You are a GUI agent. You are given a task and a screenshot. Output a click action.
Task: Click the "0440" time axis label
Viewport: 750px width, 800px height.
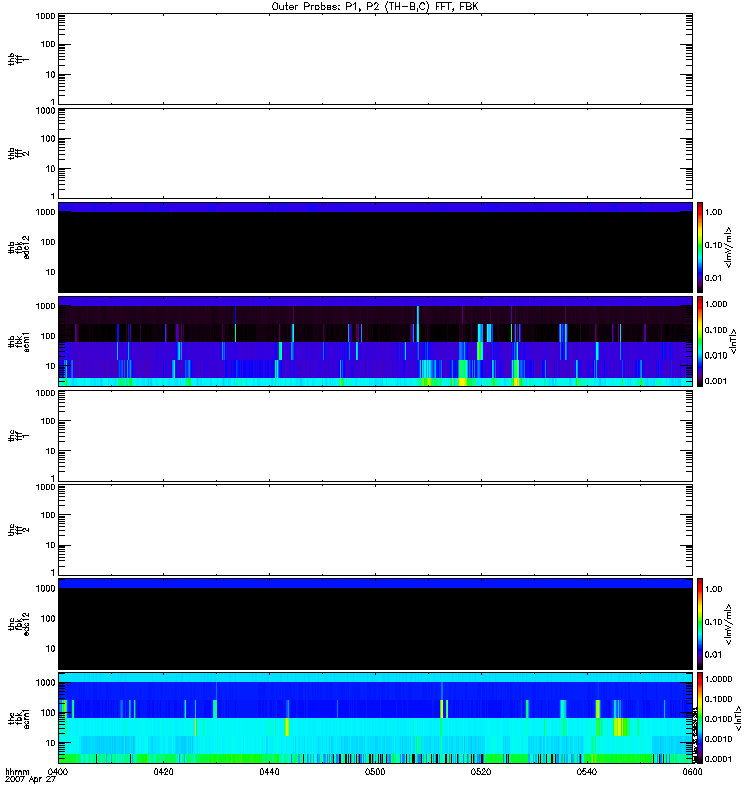(x=269, y=772)
